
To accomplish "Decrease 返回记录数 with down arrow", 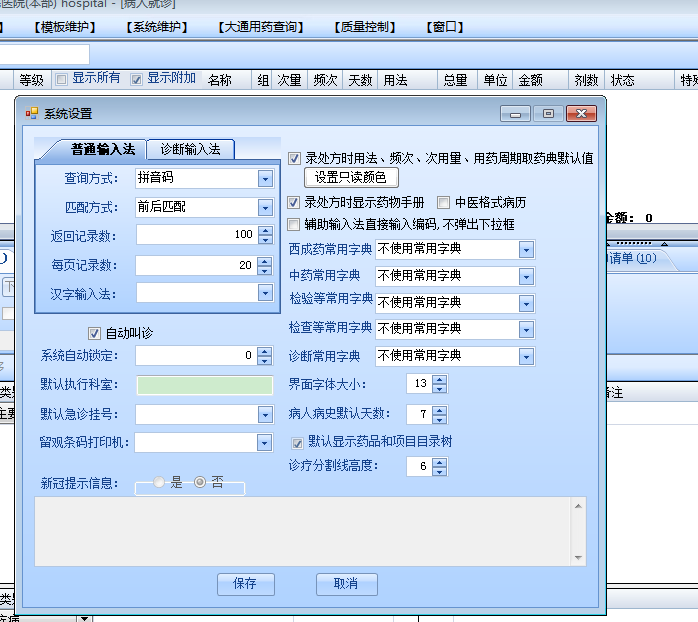I will pos(266,240).
